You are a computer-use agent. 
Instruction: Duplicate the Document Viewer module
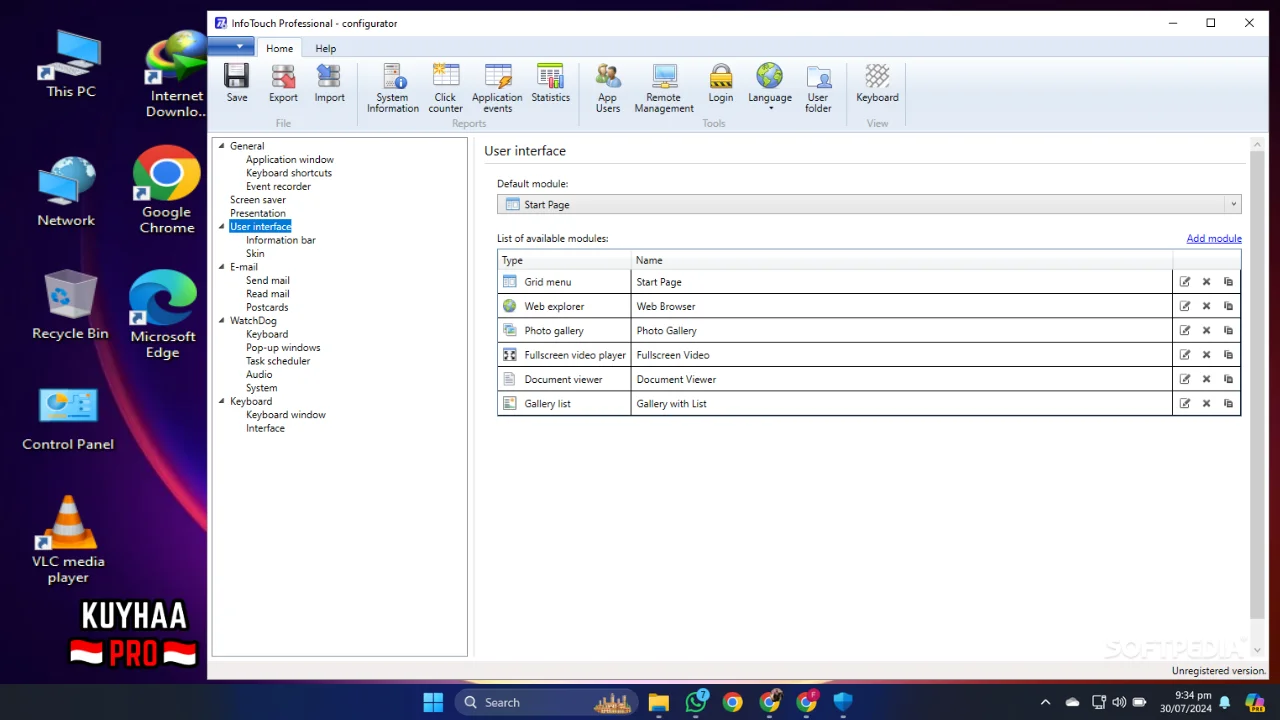tap(1229, 379)
